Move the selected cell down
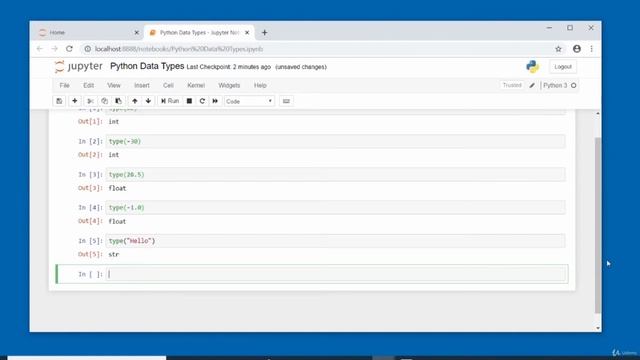This screenshot has height=360, width=640. click(148, 101)
